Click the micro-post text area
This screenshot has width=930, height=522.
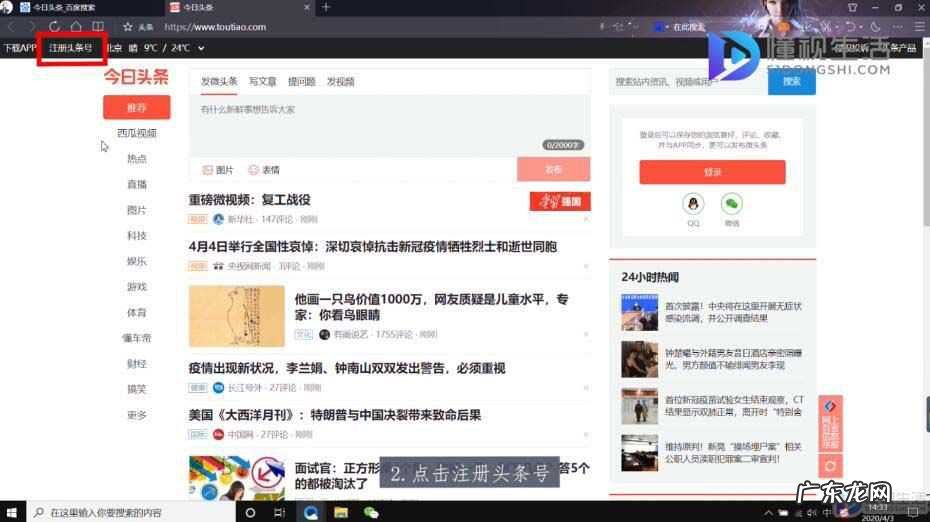pos(390,126)
